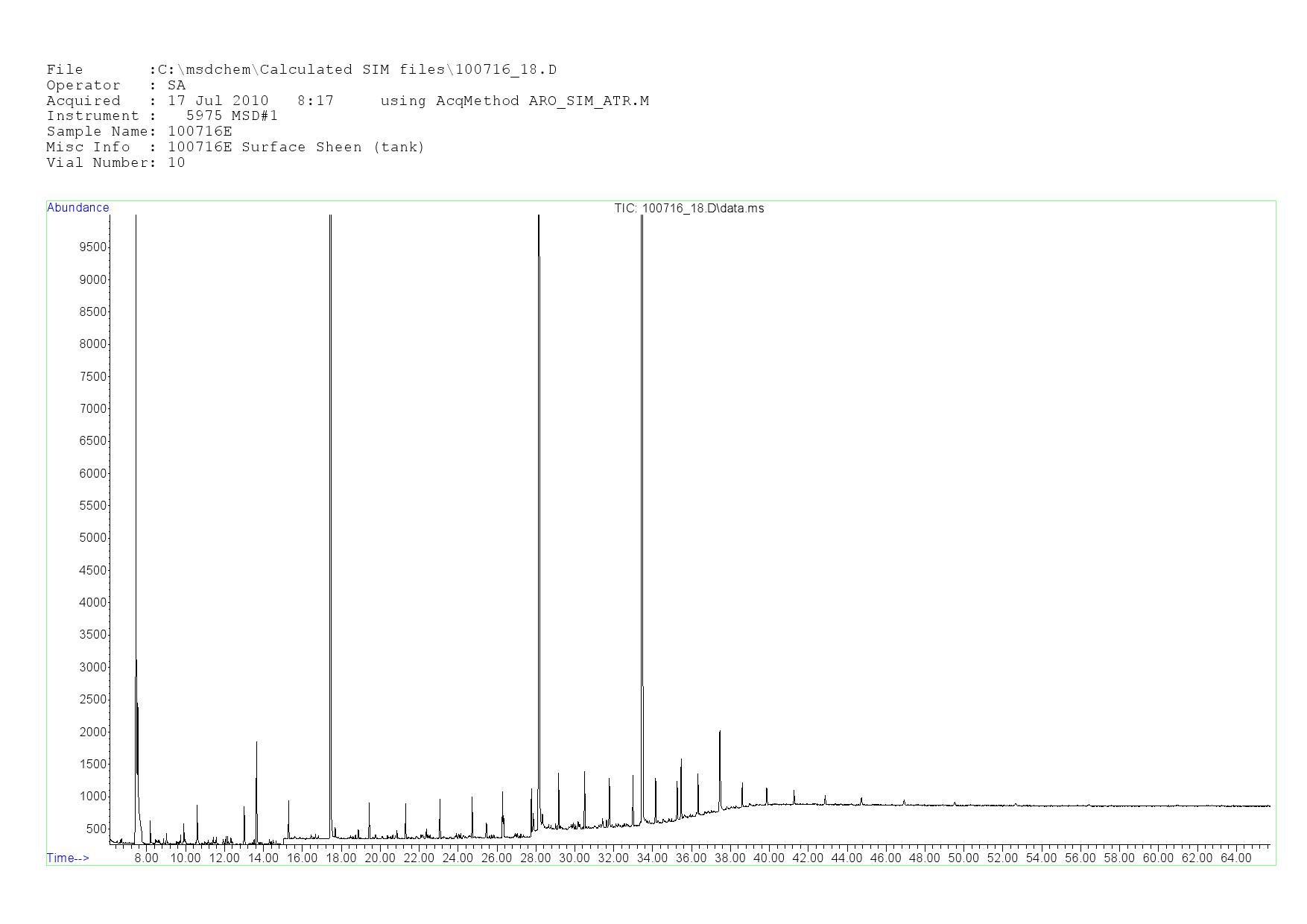This screenshot has width=1307, height=924.
Task: Click the 5000 abundance tick label
Action: point(93,538)
